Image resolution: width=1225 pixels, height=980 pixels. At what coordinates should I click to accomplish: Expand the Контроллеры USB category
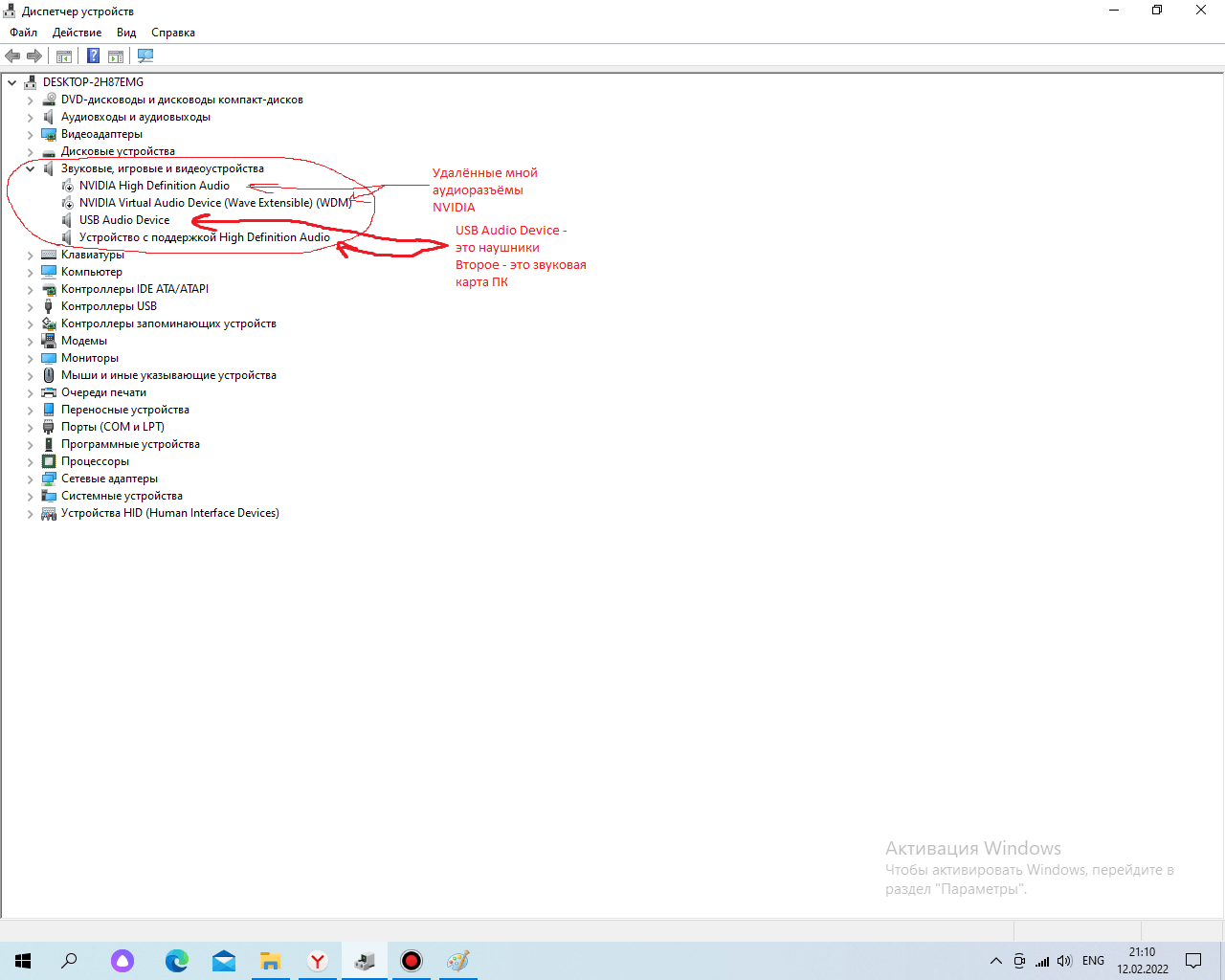(31, 306)
